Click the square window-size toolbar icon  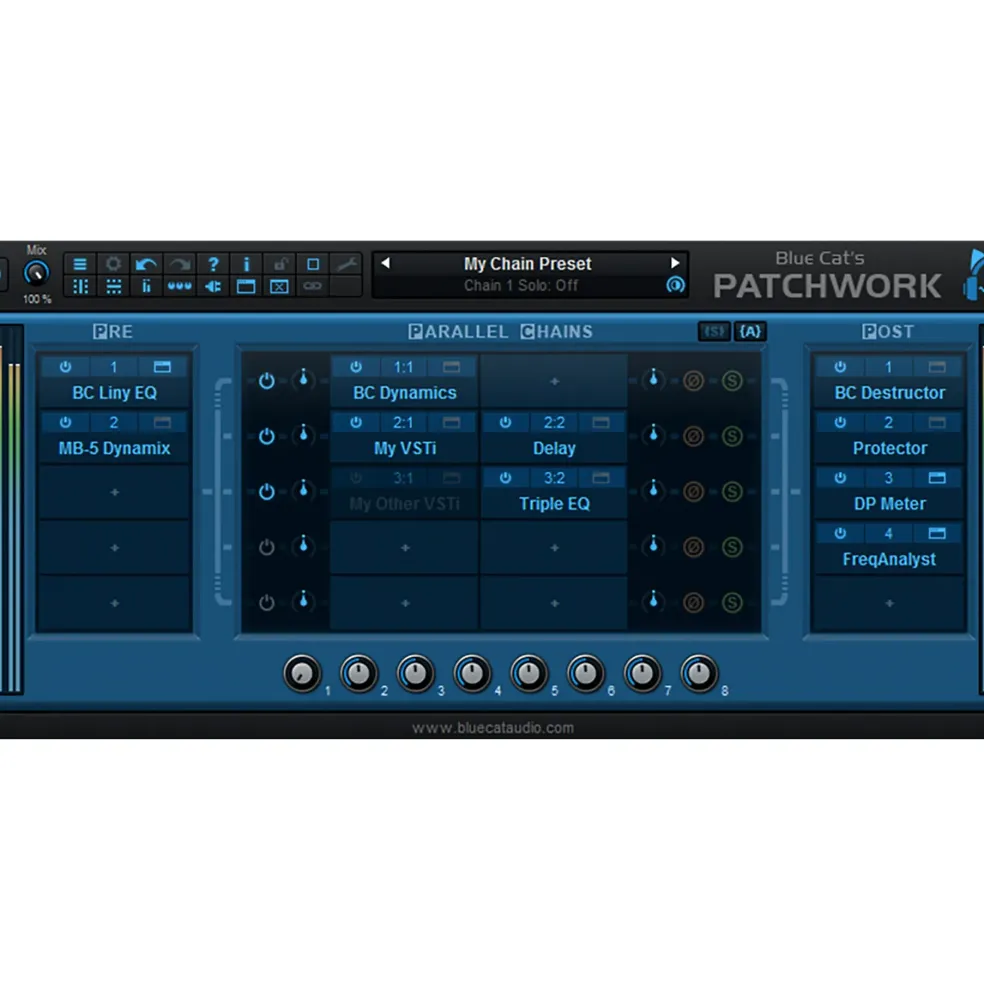[x=313, y=264]
